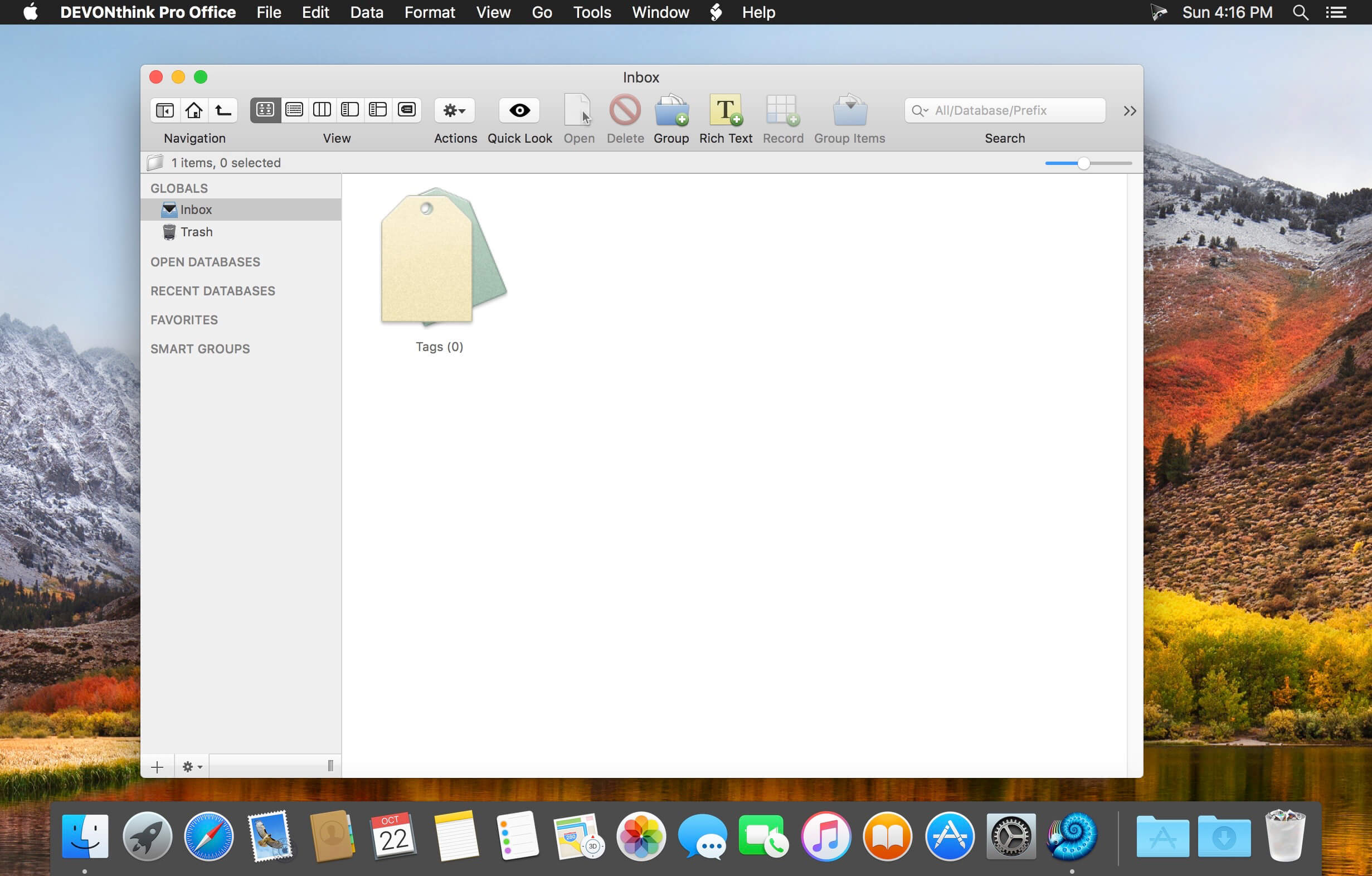Switch to list view mode
This screenshot has height=876, width=1372.
tap(294, 110)
